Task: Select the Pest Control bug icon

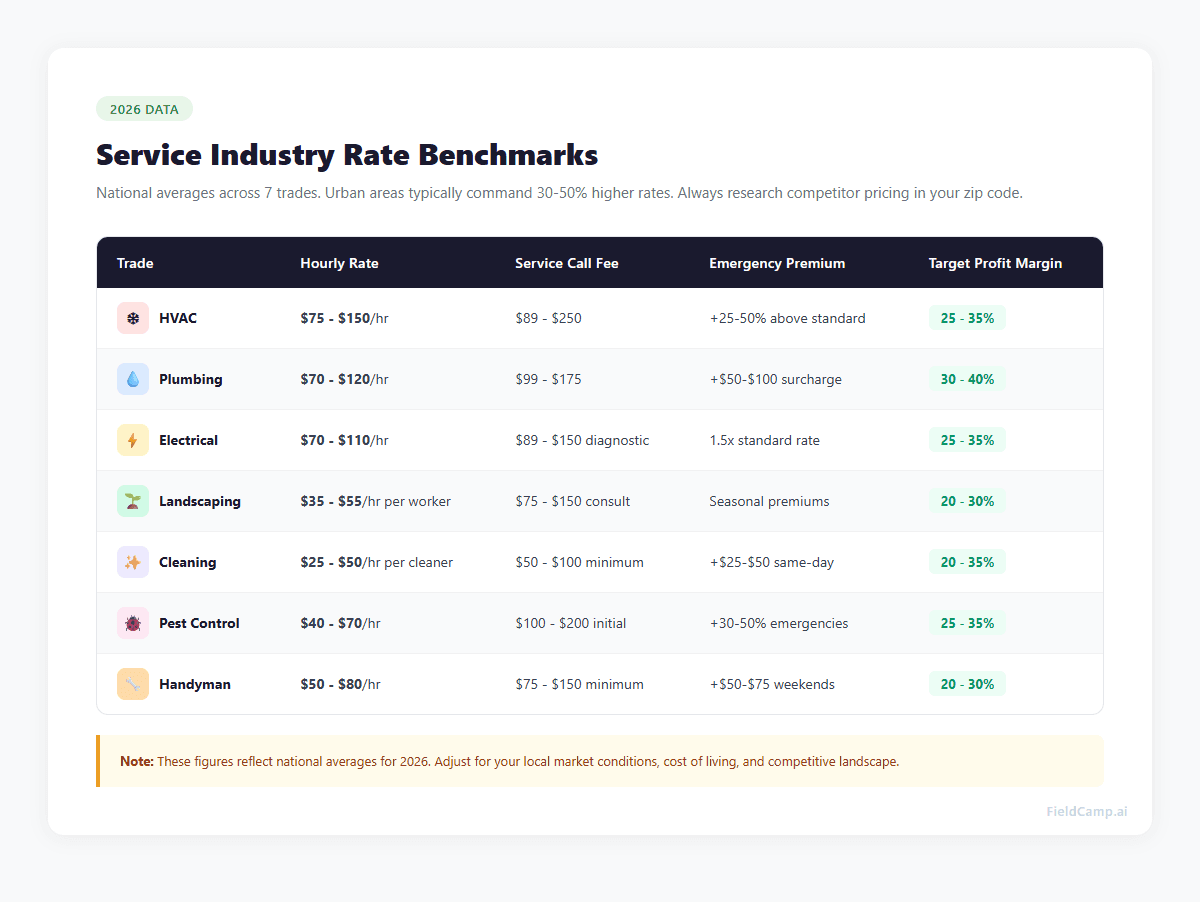Action: (x=132, y=623)
